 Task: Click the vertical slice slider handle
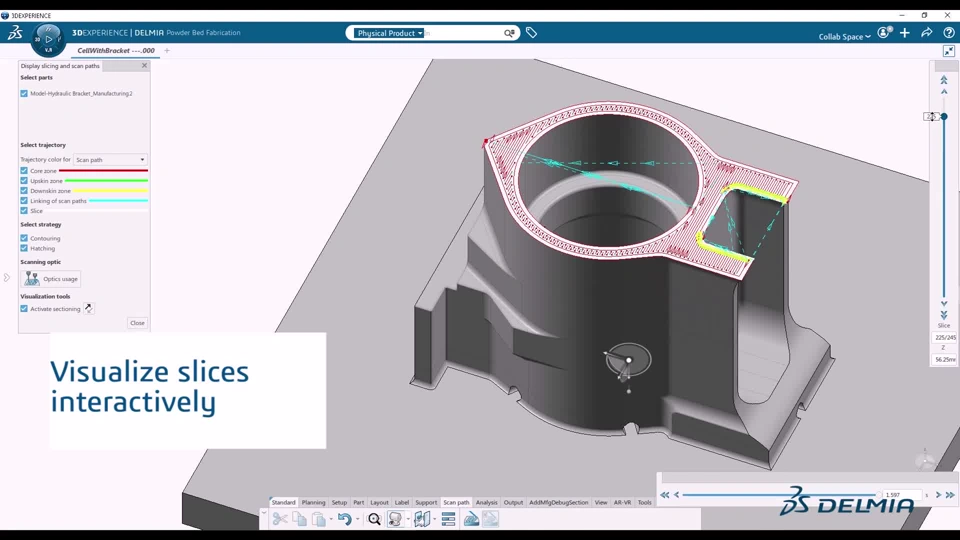tap(944, 116)
